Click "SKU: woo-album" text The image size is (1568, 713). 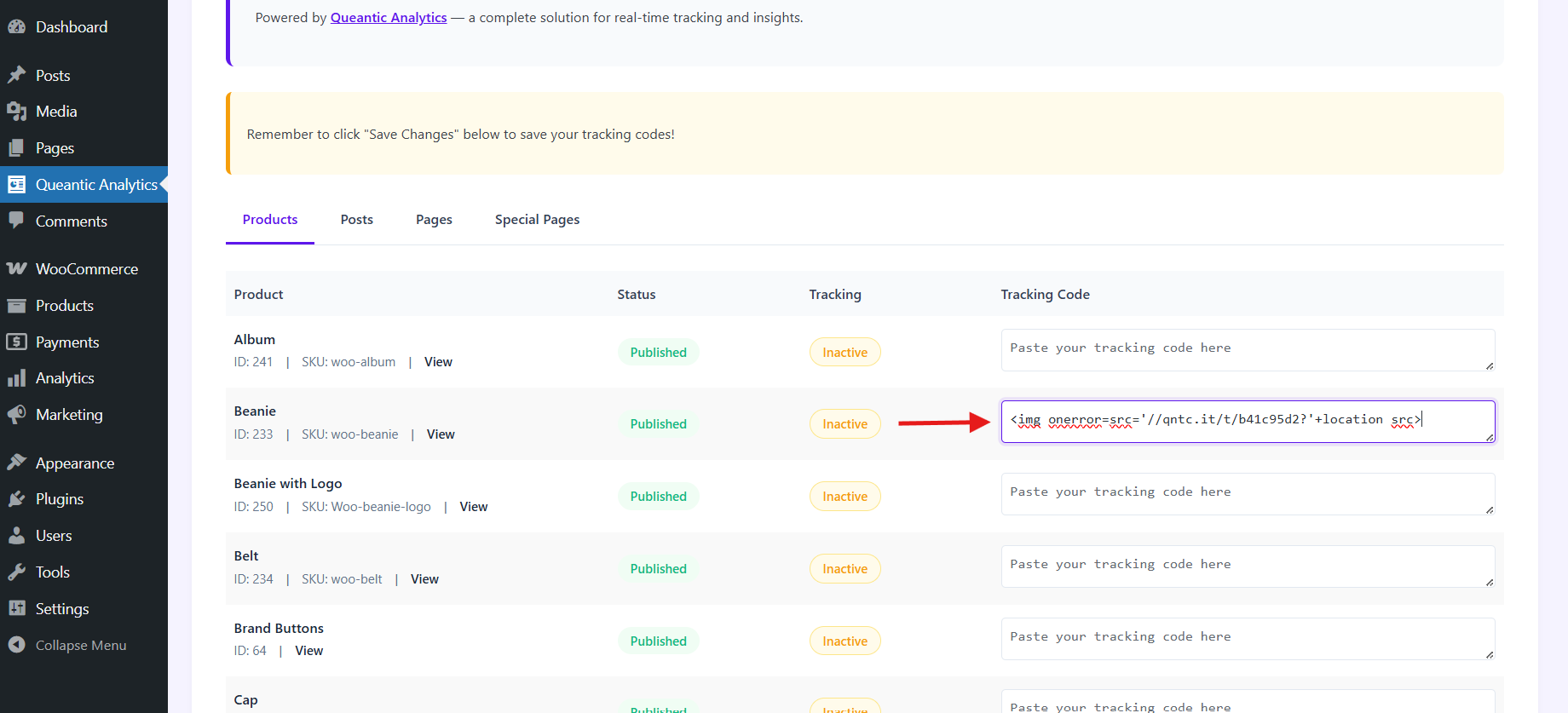coord(349,362)
